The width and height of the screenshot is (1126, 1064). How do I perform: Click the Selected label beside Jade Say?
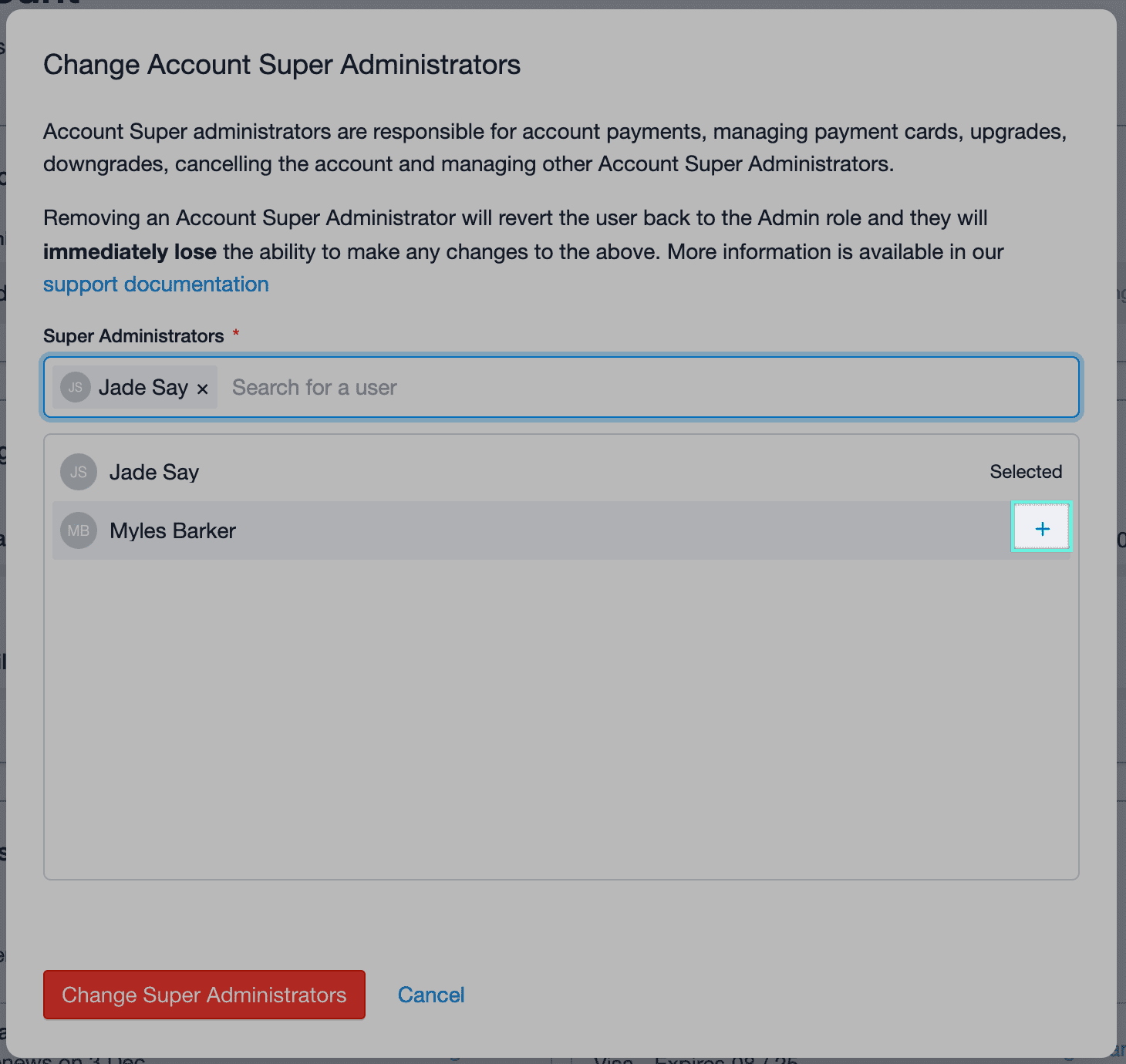coord(1026,472)
